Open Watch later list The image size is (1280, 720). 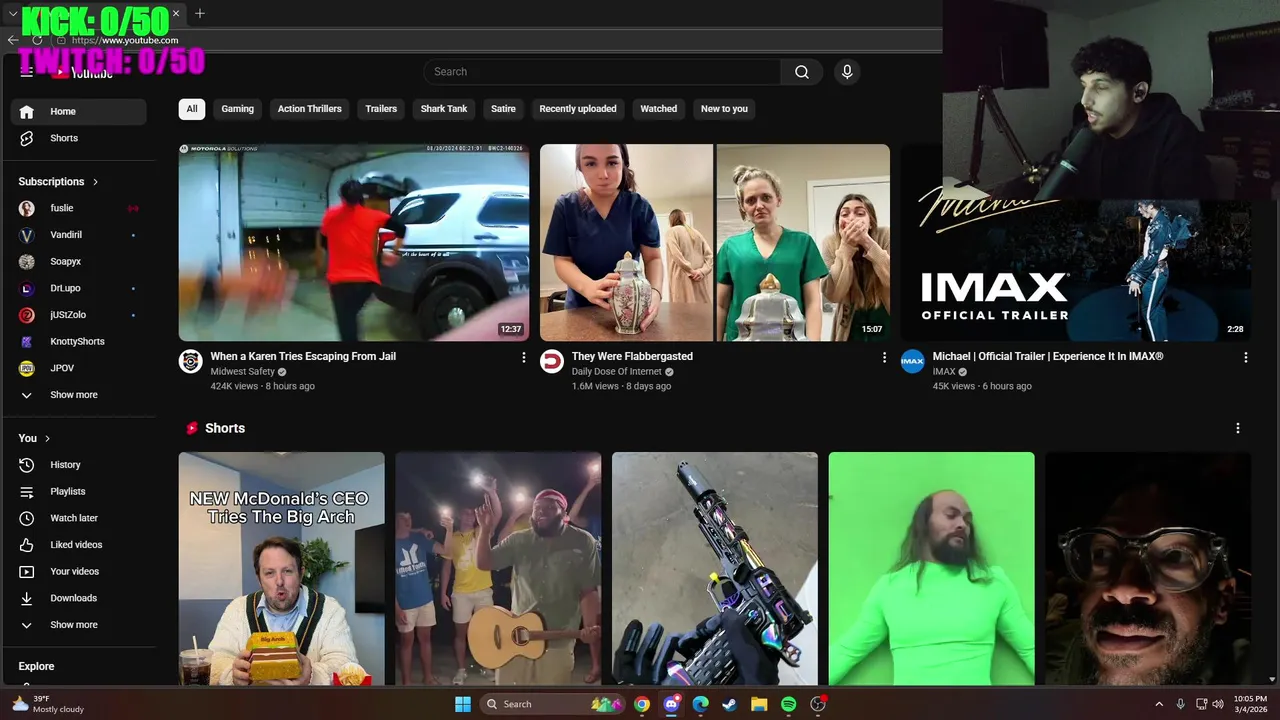click(78, 518)
